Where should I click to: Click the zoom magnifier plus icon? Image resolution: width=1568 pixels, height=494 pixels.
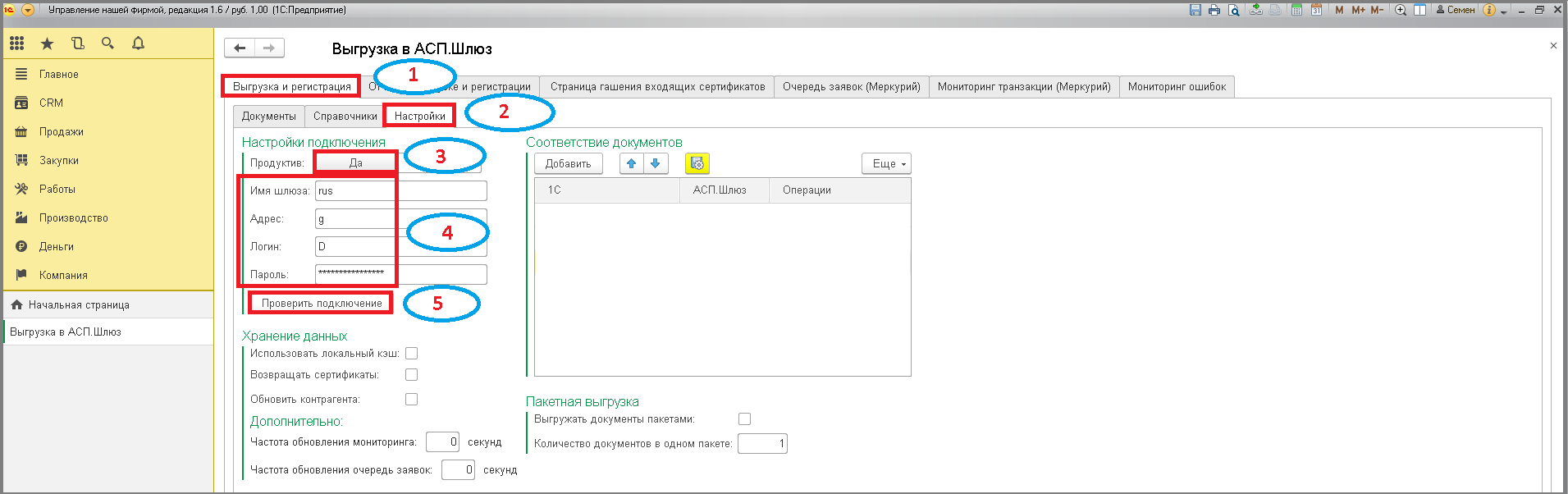tap(1401, 10)
